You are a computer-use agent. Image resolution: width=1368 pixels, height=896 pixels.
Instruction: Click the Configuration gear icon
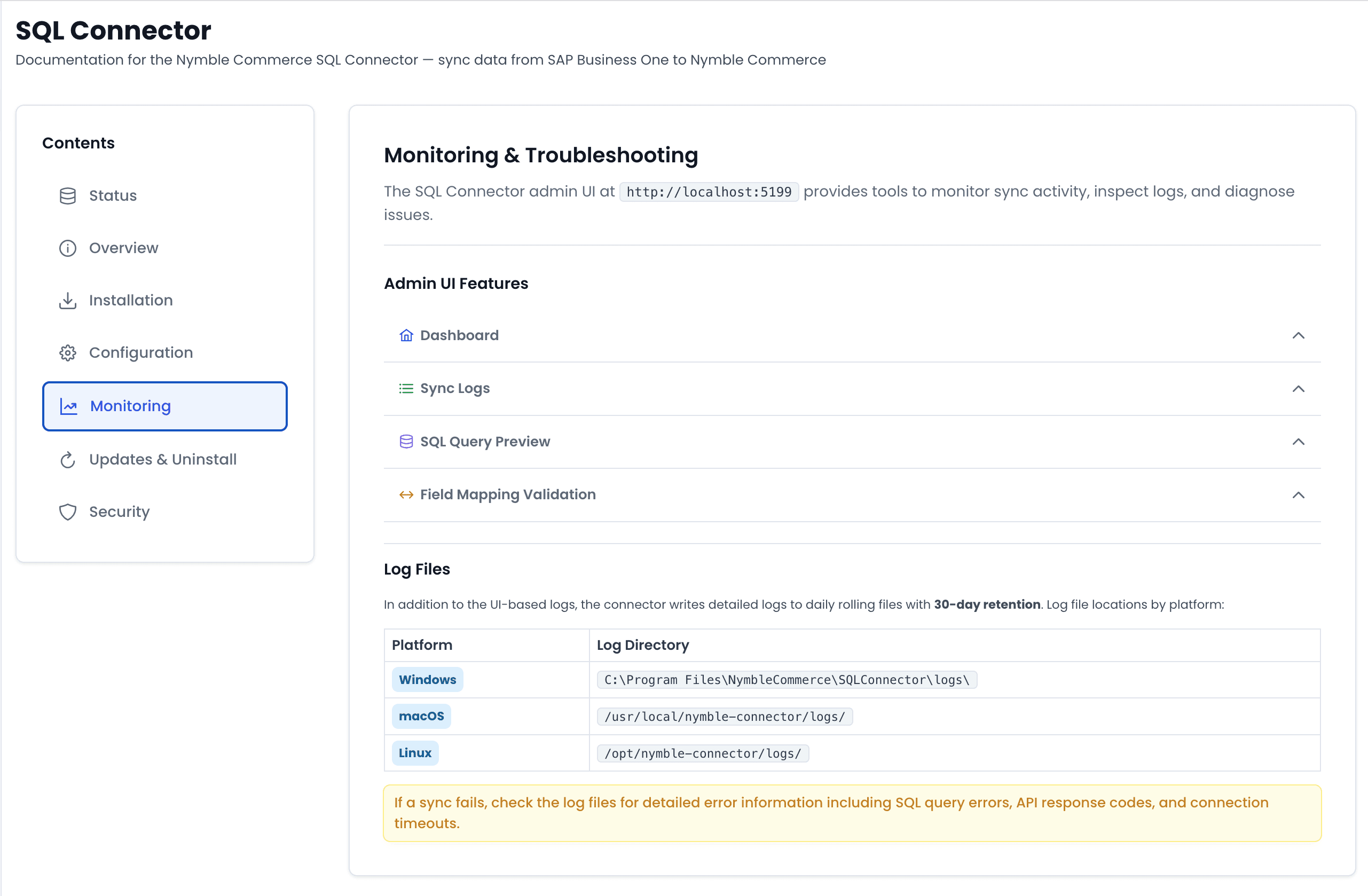[x=68, y=353]
